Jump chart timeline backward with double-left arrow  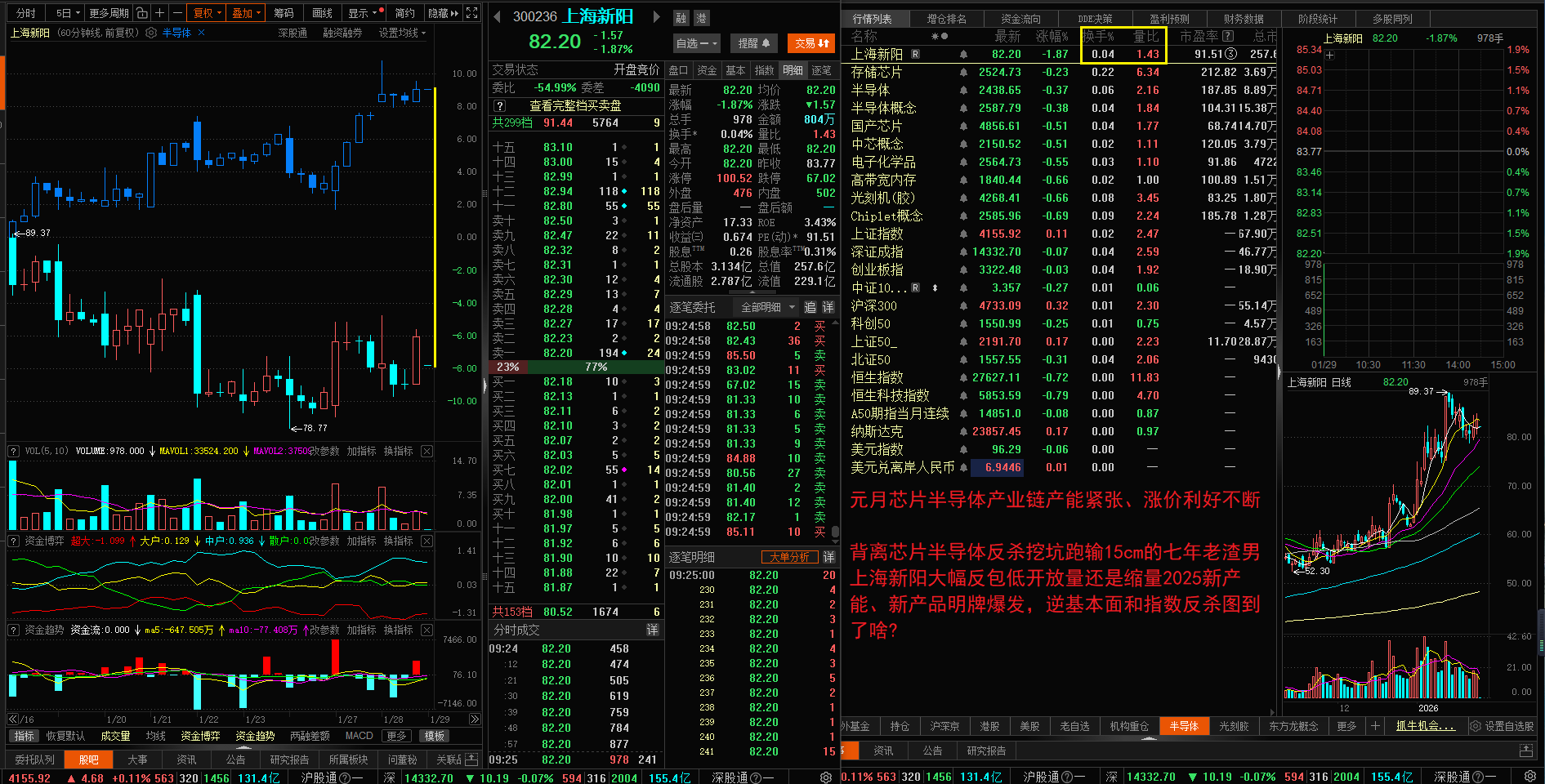(x=13, y=719)
